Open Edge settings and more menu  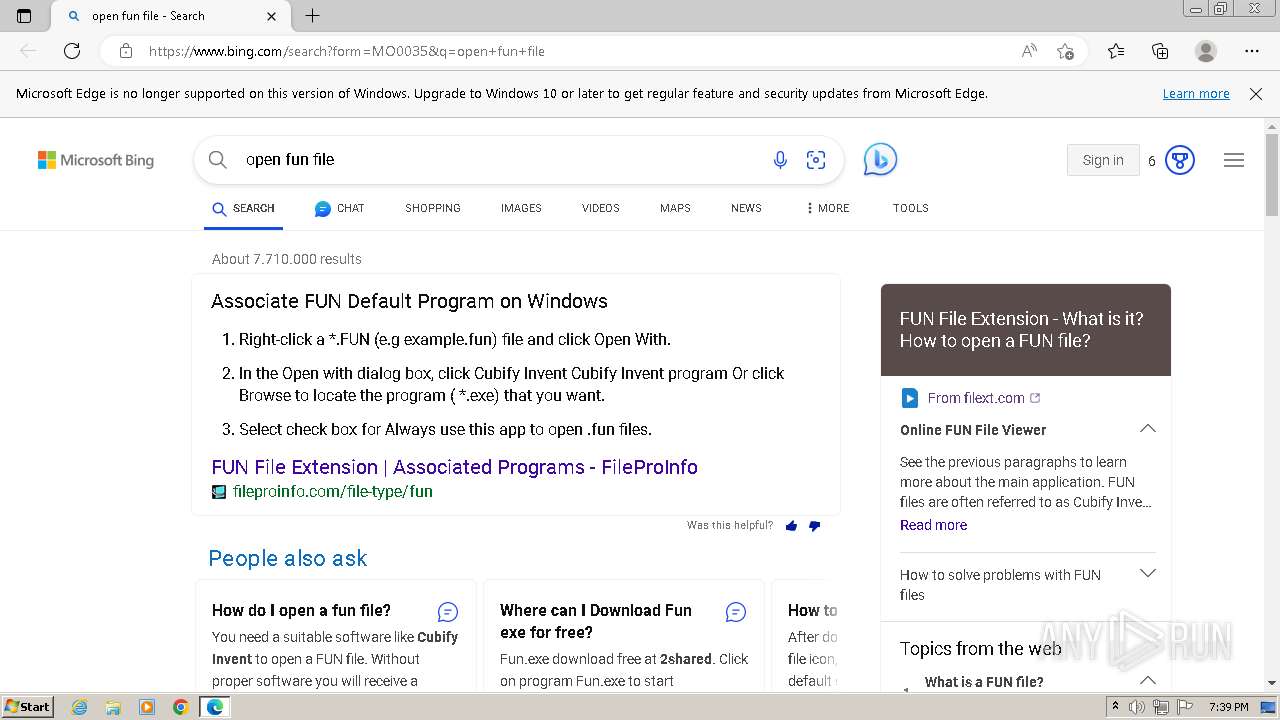pyautogui.click(x=1252, y=51)
